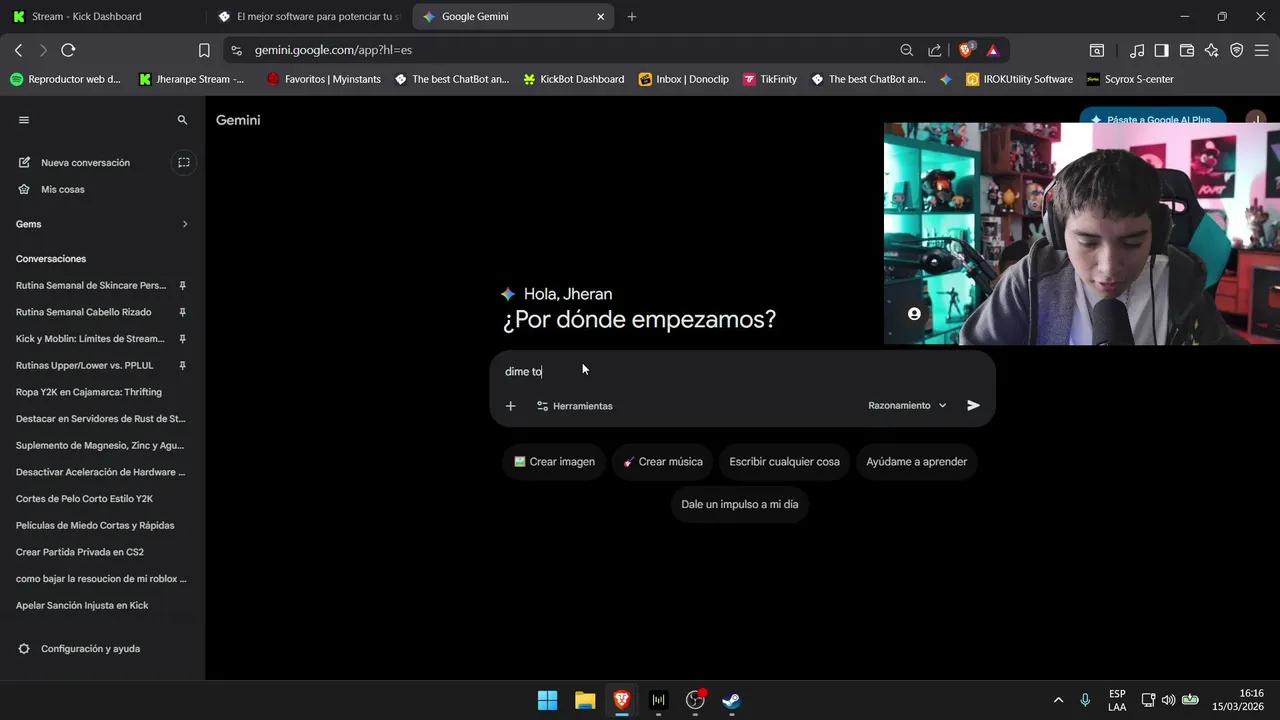This screenshot has width=1280, height=720.
Task: Open the Razonamiento model dropdown
Action: pyautogui.click(x=905, y=405)
